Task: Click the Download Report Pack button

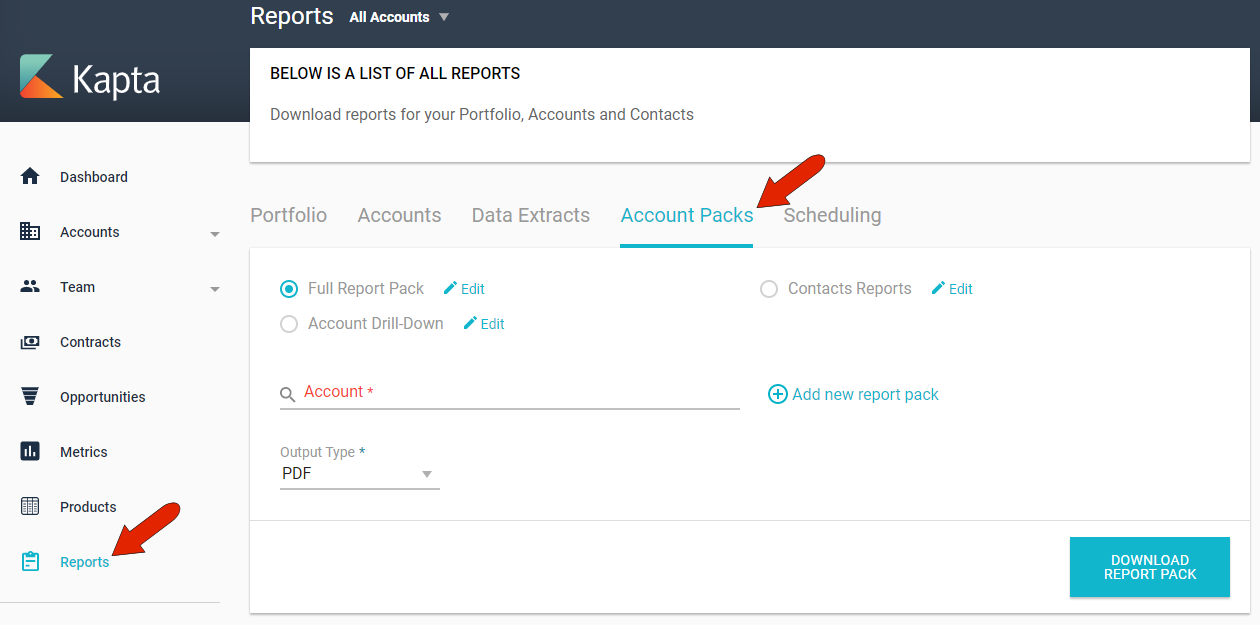Action: click(x=1149, y=567)
